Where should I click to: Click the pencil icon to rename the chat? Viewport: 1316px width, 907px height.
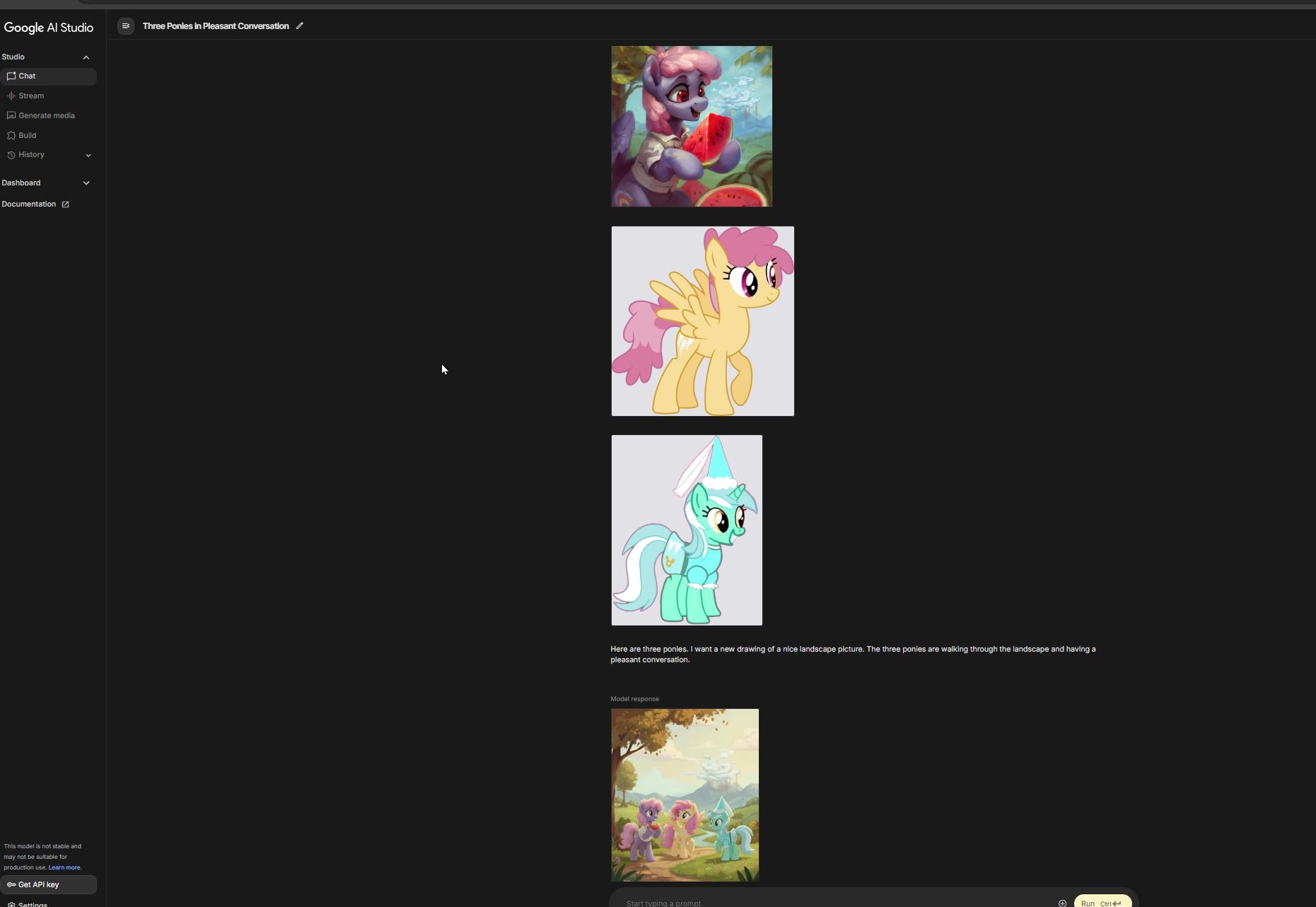point(300,26)
